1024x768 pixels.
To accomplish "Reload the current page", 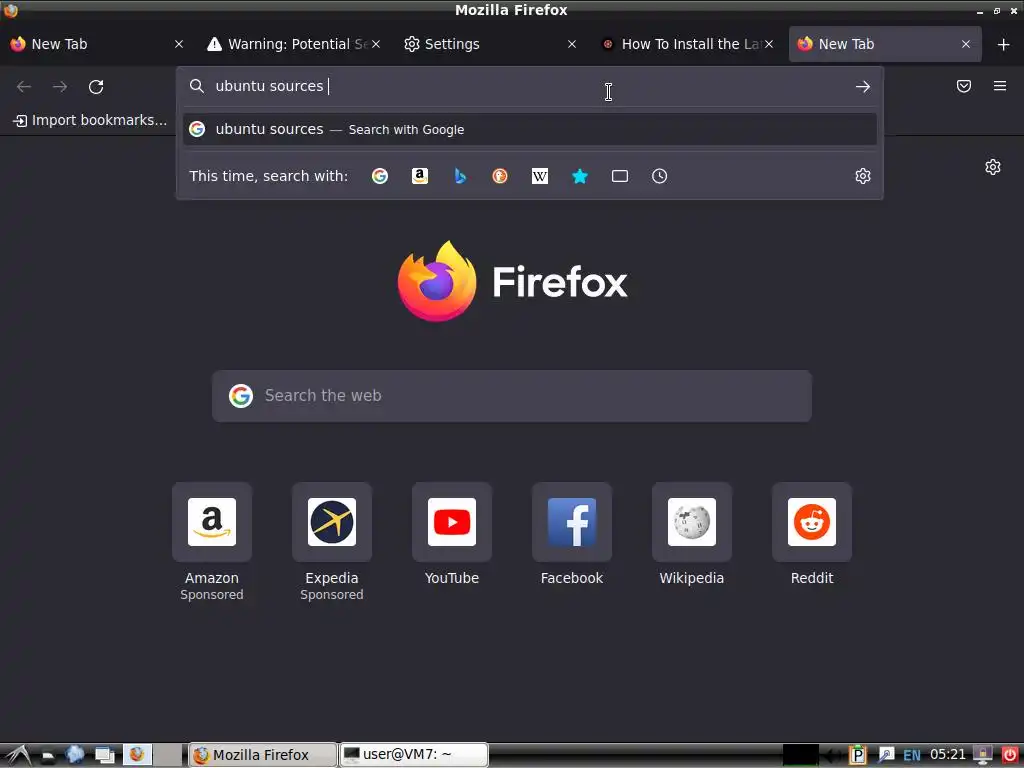I will click(x=96, y=86).
